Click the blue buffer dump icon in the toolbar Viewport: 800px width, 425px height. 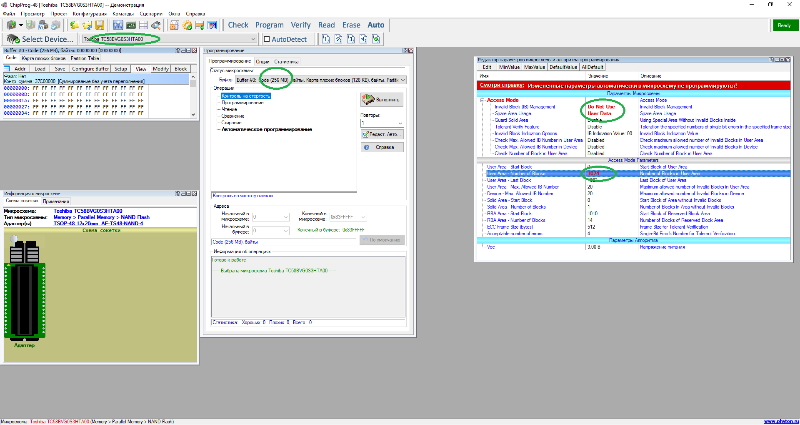coord(118,25)
